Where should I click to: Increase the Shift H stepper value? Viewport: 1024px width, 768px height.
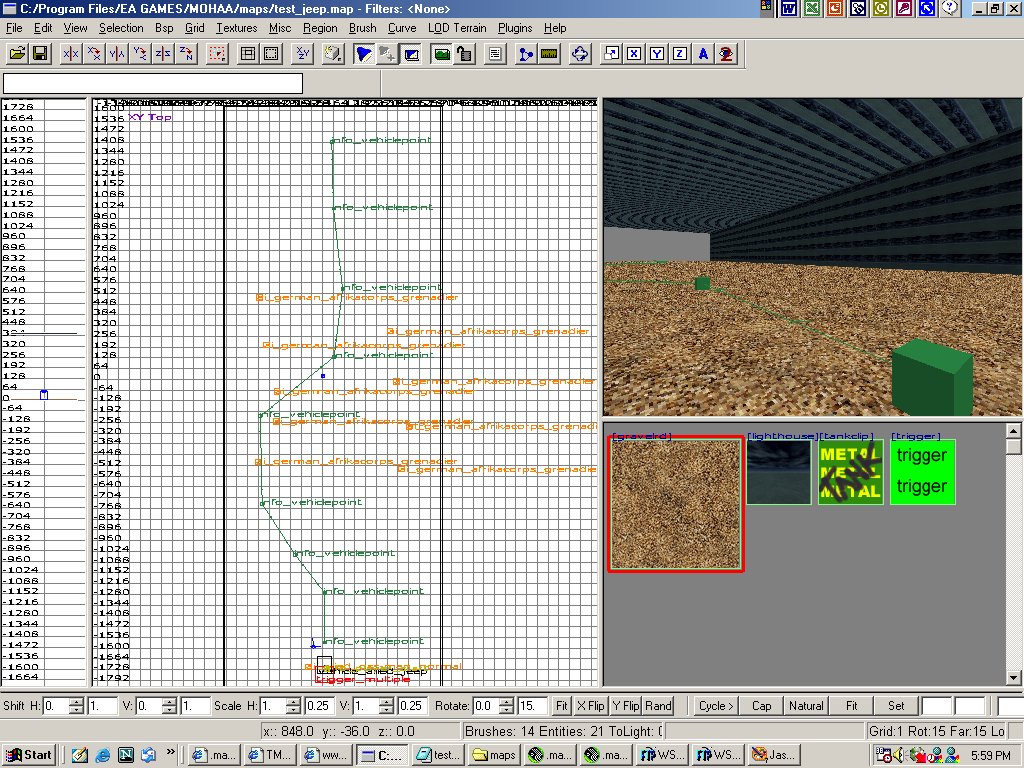[77, 701]
